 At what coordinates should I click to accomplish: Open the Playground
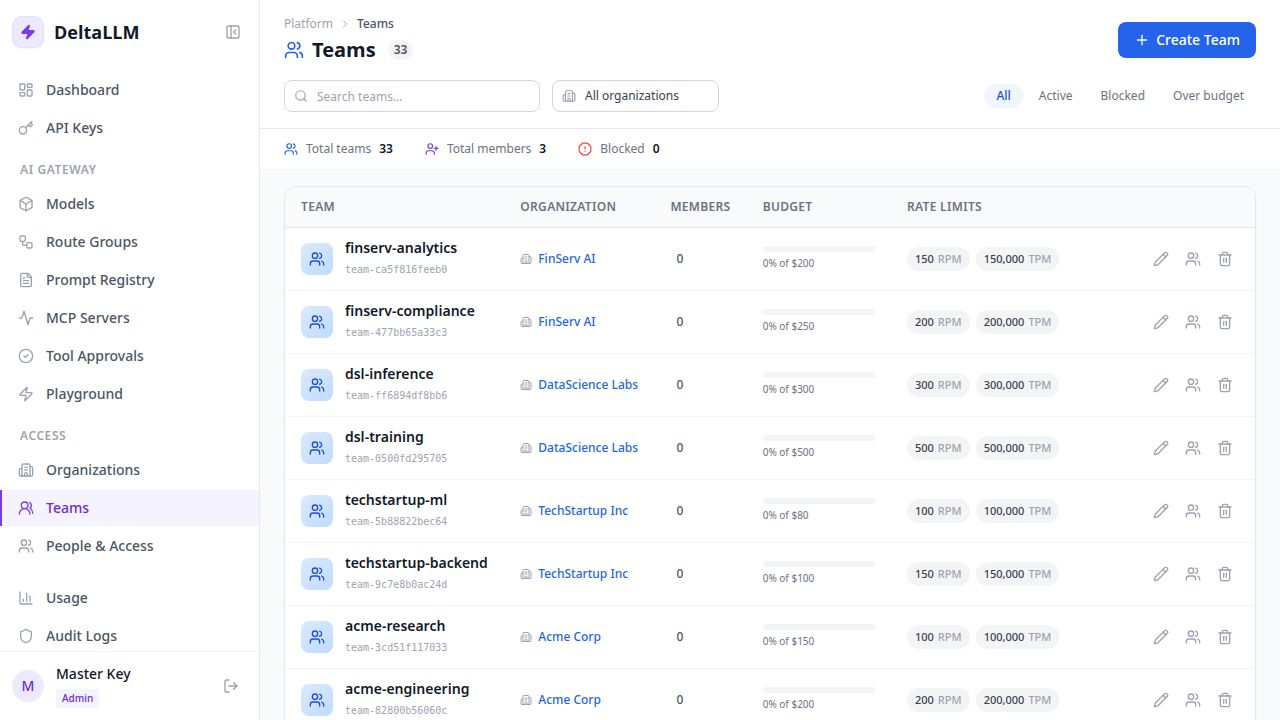(x=130, y=394)
